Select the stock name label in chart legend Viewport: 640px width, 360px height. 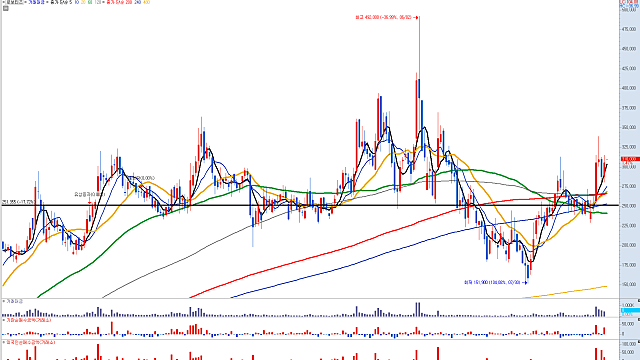point(15,2)
